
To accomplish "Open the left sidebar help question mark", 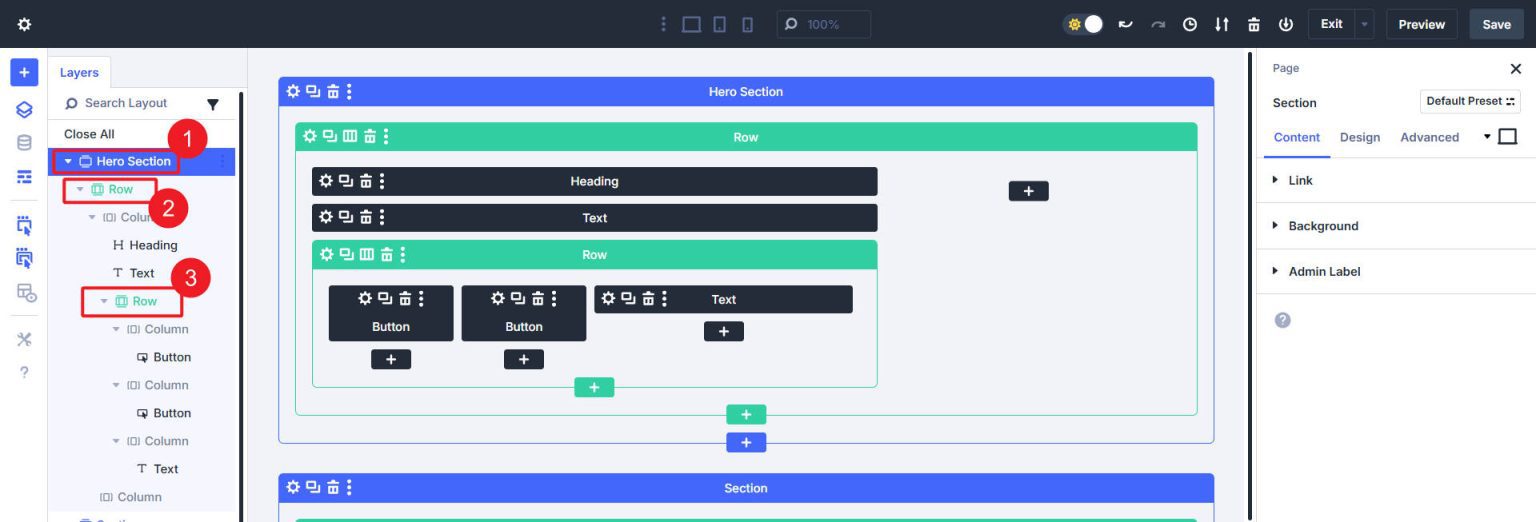I will point(24,373).
